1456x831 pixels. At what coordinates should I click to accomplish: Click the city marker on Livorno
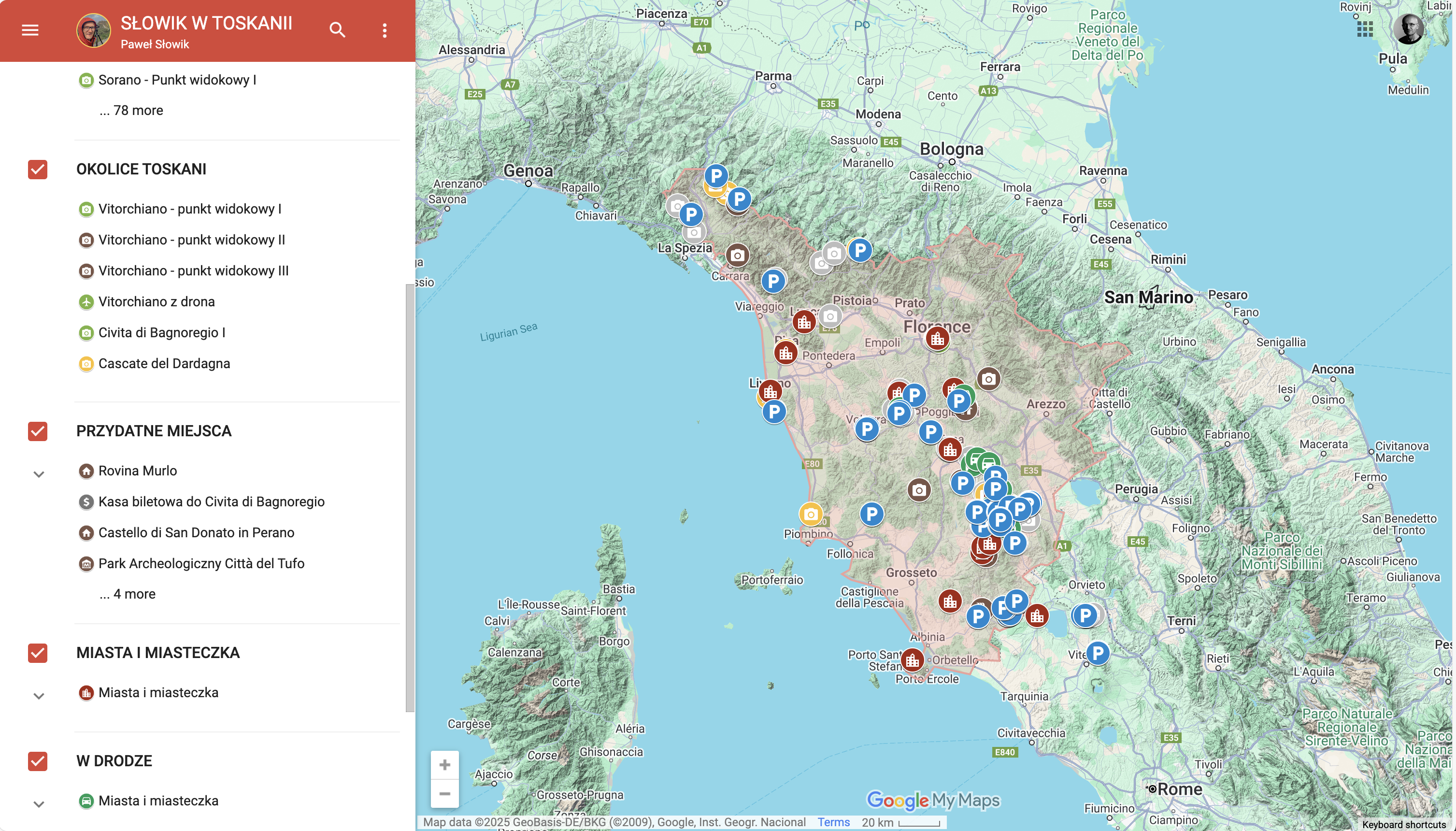770,391
